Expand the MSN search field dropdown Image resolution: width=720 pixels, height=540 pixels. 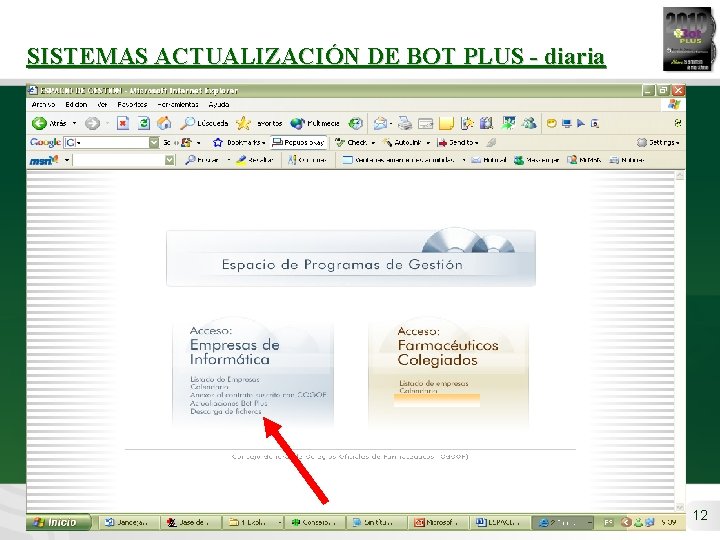[x=169, y=160]
